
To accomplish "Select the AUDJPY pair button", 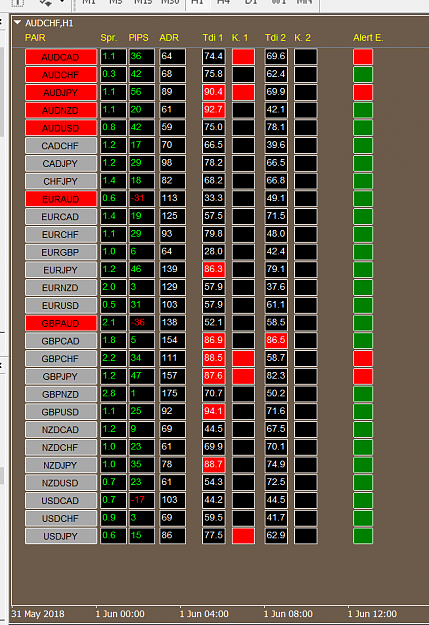I will coord(61,92).
